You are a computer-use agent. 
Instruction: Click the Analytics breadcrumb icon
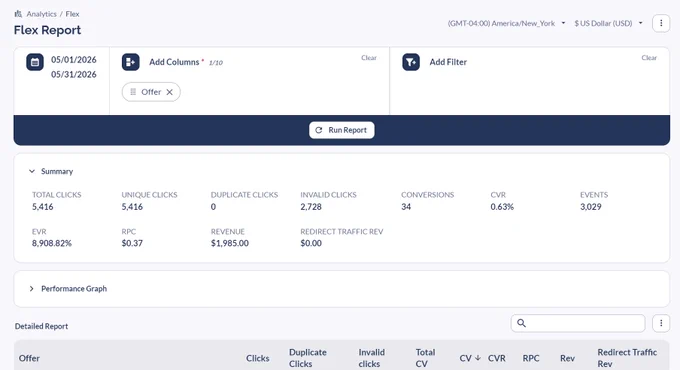(18, 14)
